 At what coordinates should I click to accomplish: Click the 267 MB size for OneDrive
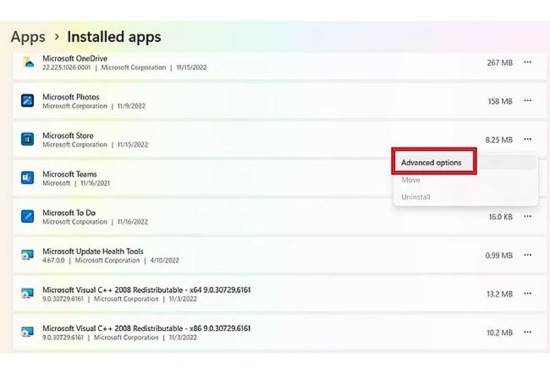[500, 63]
